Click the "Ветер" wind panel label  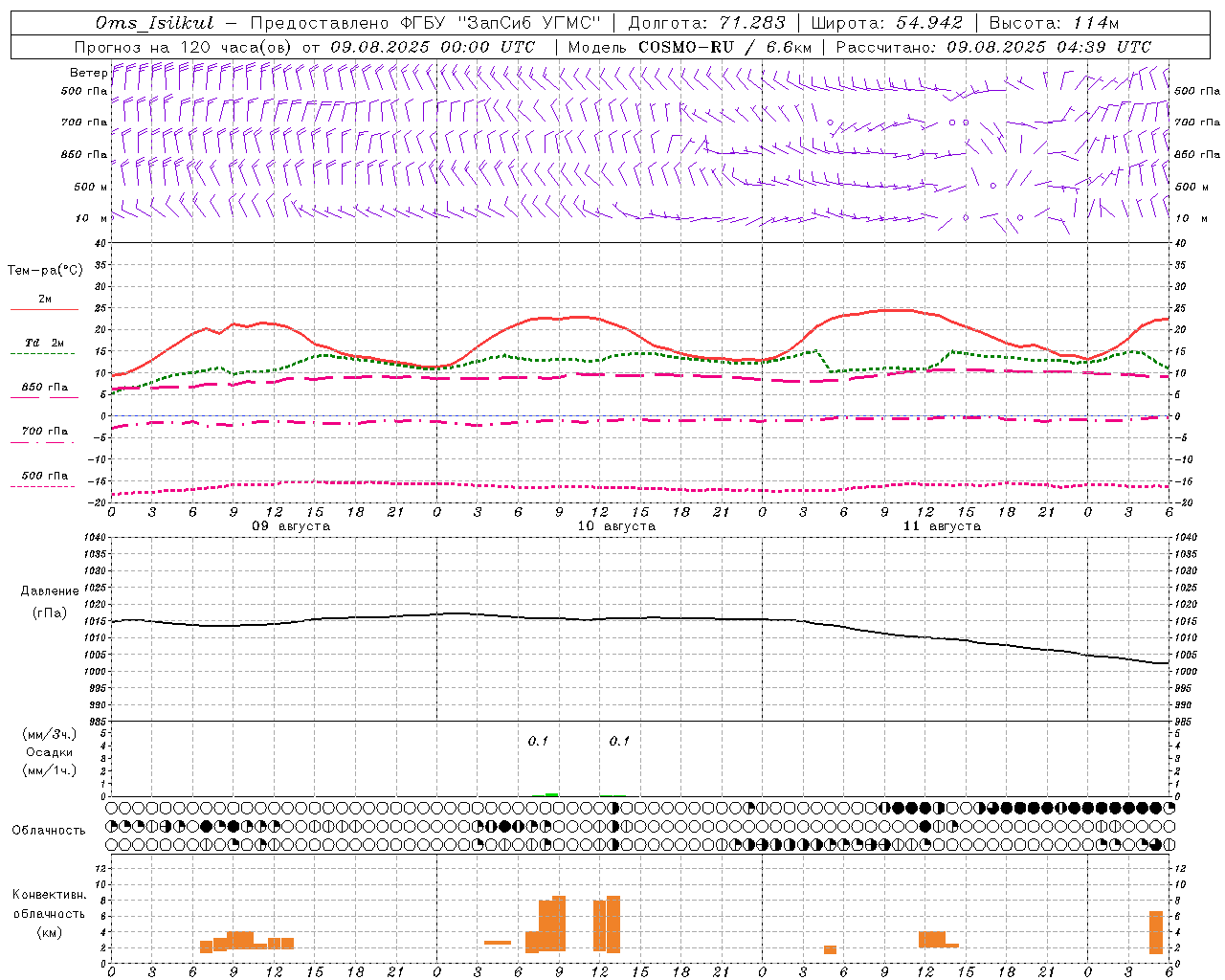(88, 73)
